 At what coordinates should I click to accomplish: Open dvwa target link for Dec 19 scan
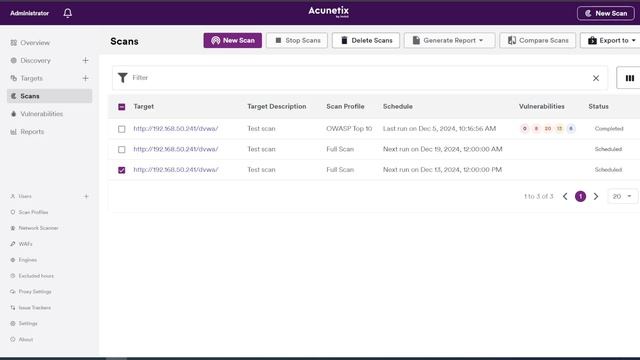pyautogui.click(x=176, y=149)
